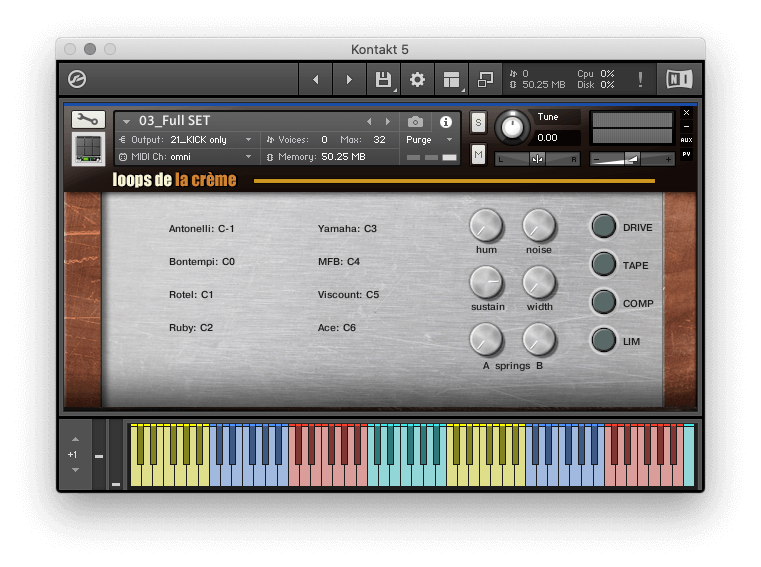
Task: Click the loops de la crème logo
Action: pyautogui.click(x=174, y=180)
